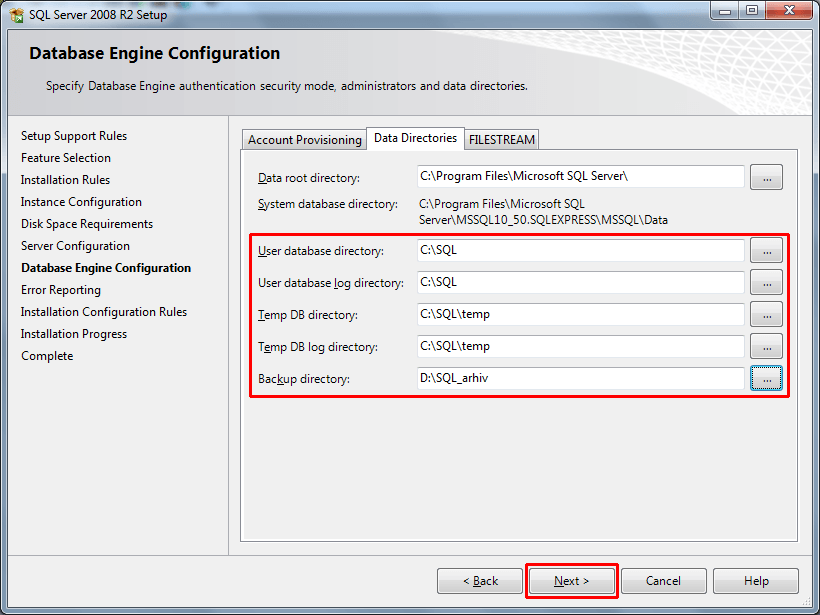This screenshot has height=615, width=820.
Task: Focus the User database directory field
Action: coord(581,250)
